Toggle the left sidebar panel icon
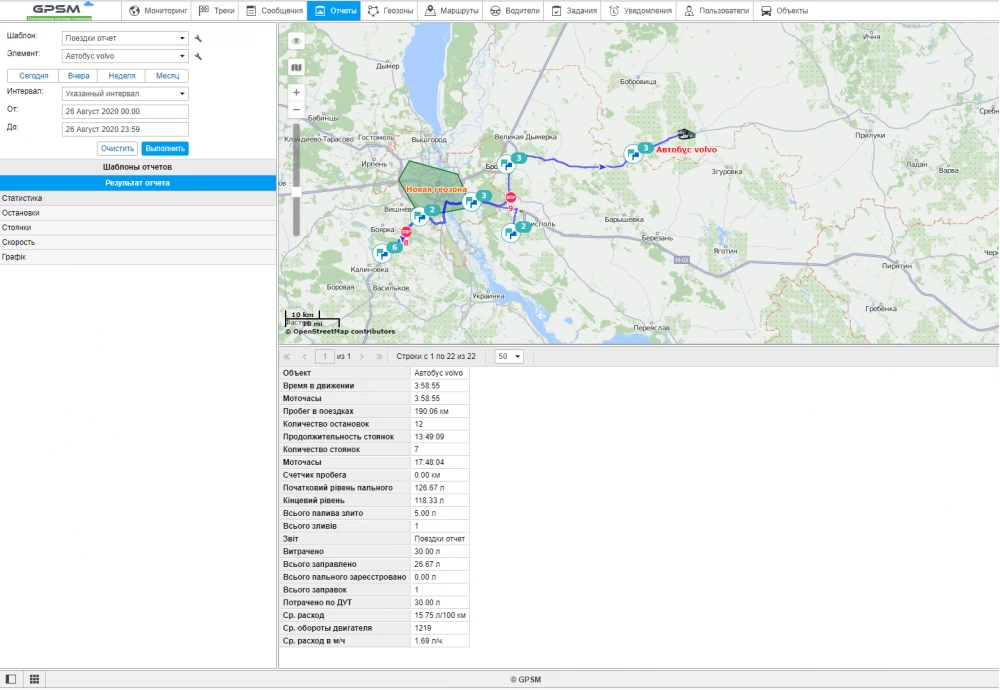This screenshot has height=690, width=1000. 11,679
